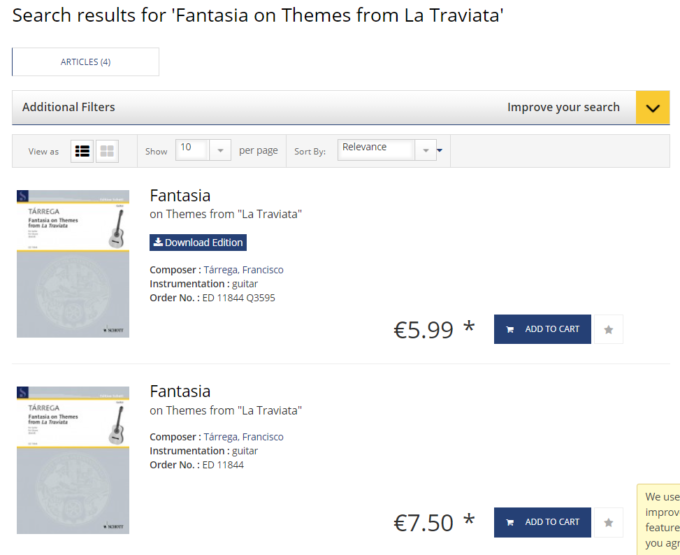Click composer Tárrega, Francisco in first result
This screenshot has height=555, width=680.
[243, 270]
